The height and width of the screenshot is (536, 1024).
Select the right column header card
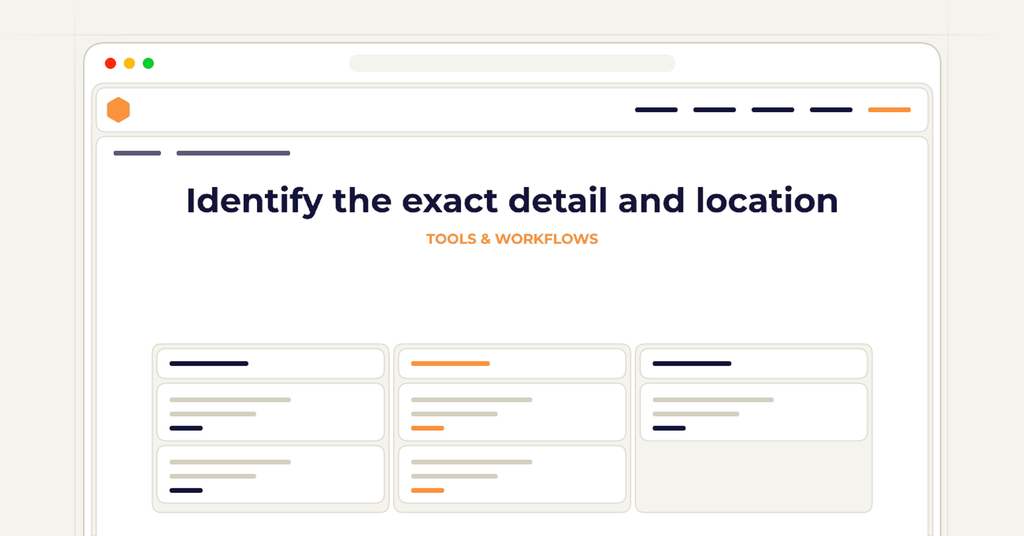[754, 364]
